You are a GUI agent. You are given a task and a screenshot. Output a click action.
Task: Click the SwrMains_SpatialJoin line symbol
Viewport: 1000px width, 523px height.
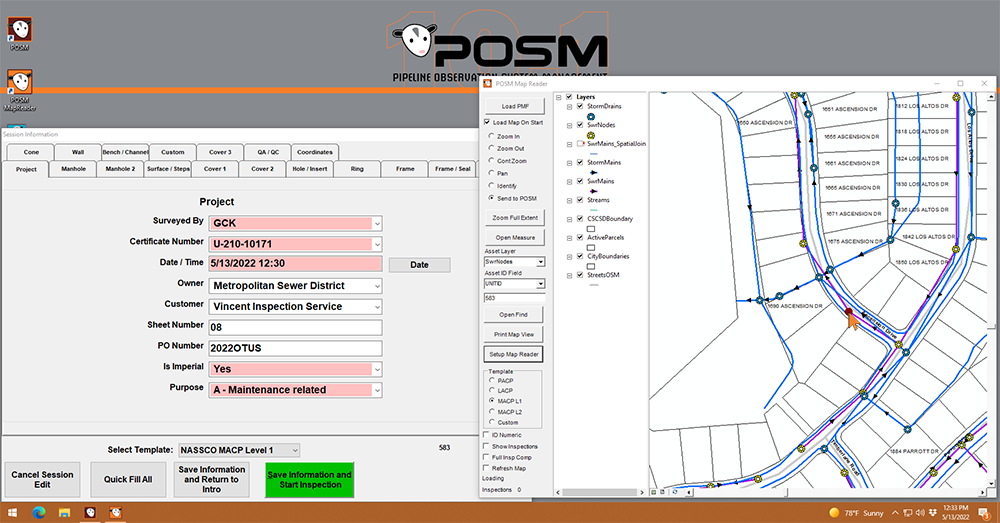pos(593,154)
